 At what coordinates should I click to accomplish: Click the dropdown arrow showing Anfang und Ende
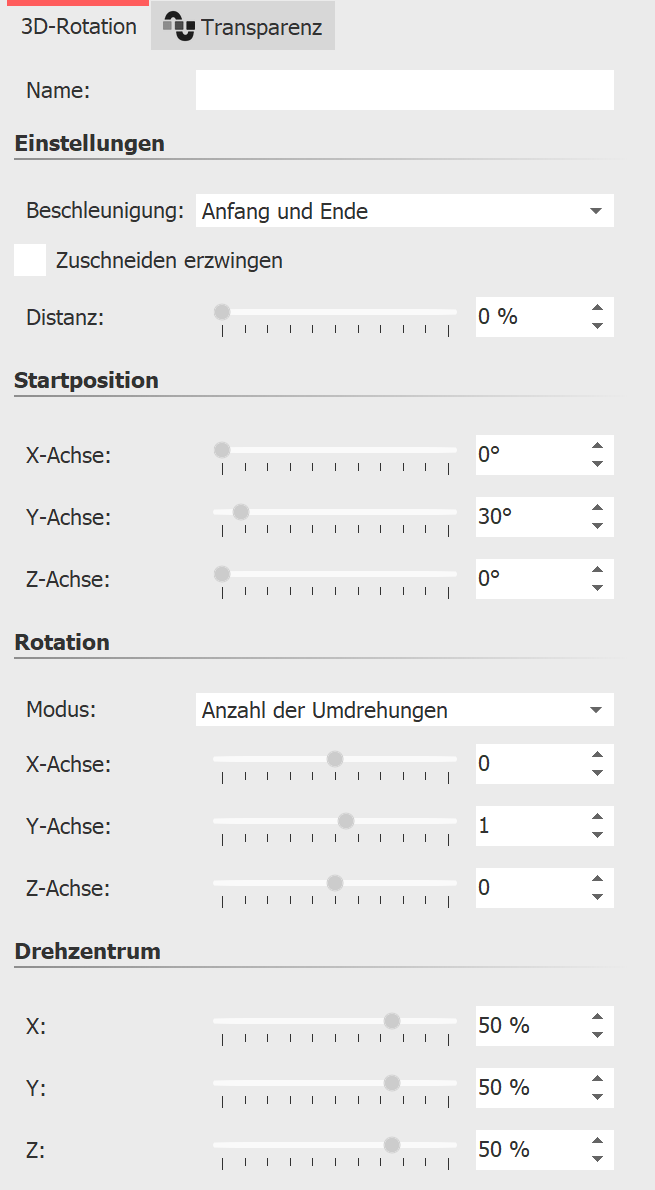(x=598, y=211)
